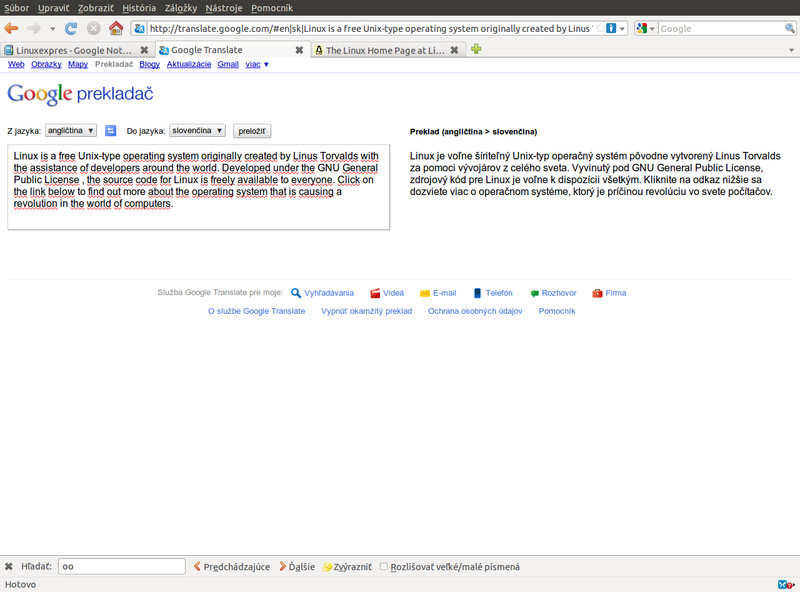Viewport: 800px width, 592px height.
Task: Click the Blogy link
Action: pos(149,64)
